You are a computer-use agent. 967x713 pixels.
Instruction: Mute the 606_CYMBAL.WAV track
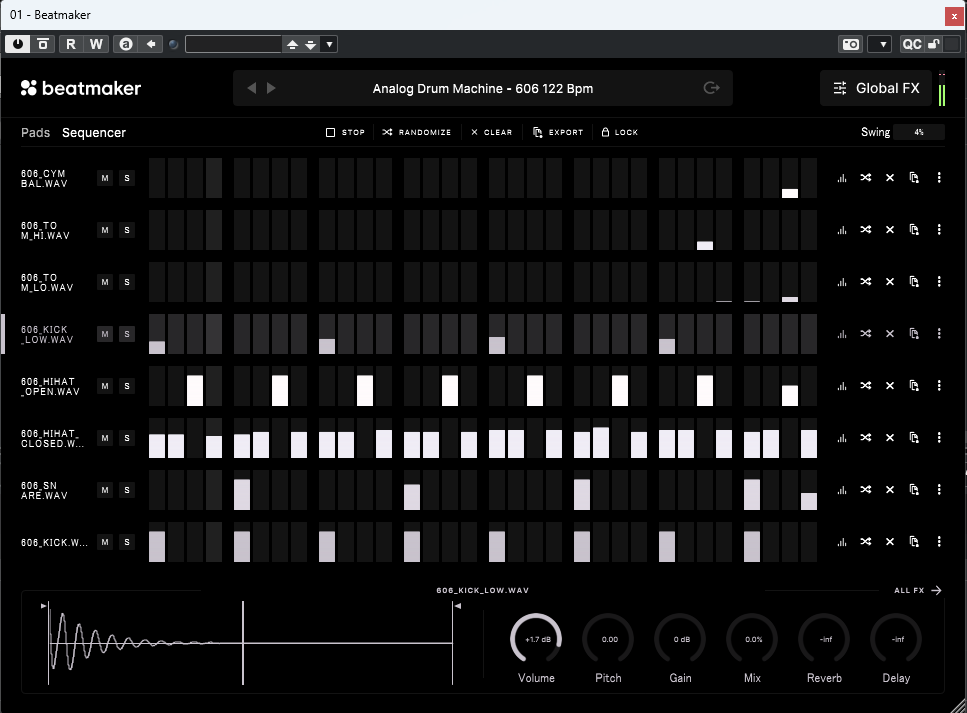click(x=105, y=178)
